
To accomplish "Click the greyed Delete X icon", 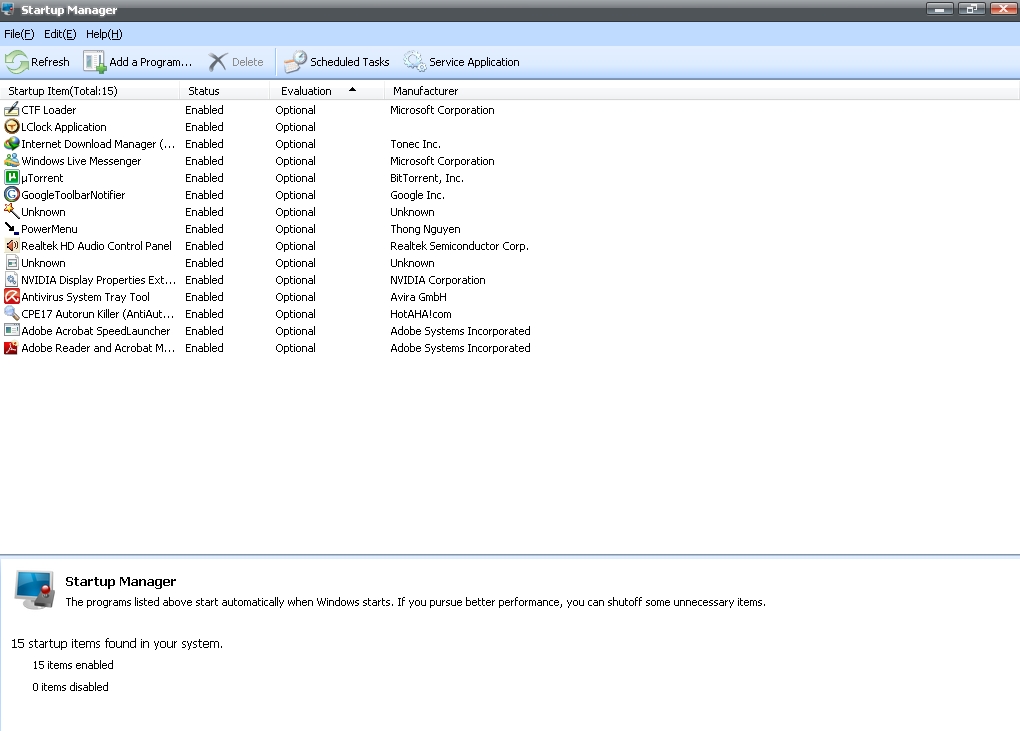I will [217, 62].
